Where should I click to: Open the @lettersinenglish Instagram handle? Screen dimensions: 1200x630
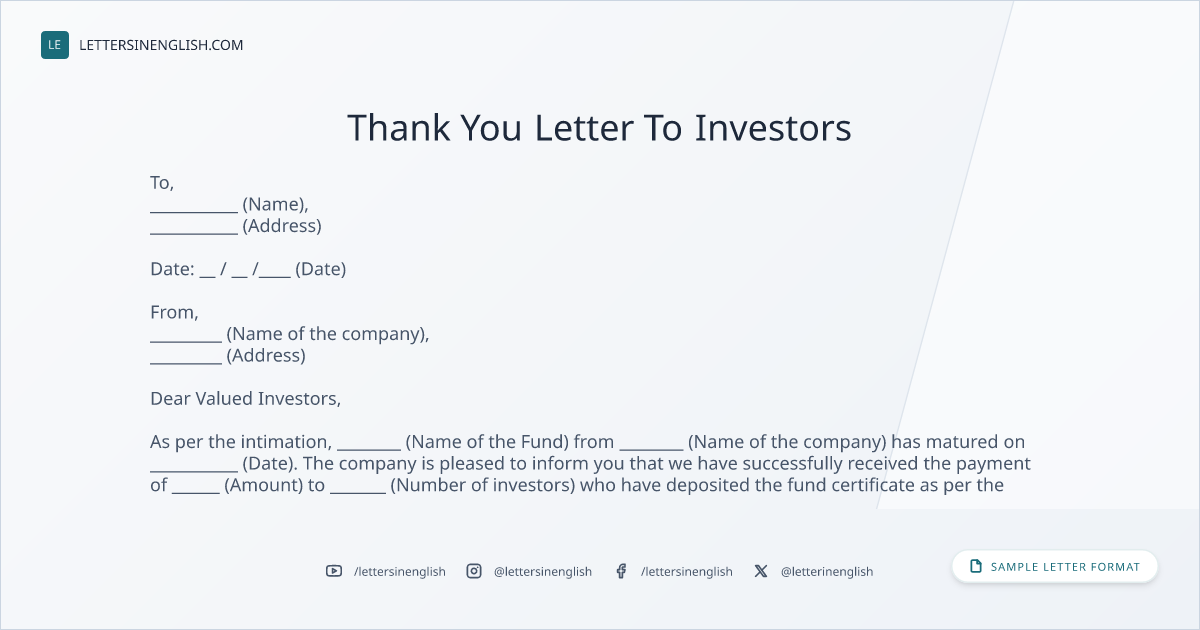[543, 572]
